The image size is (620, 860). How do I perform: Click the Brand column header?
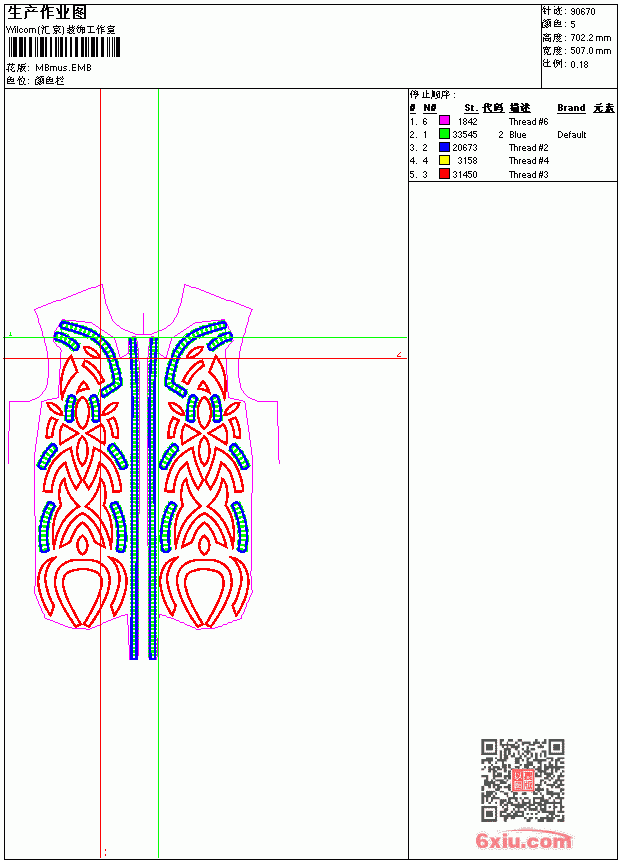tap(571, 108)
